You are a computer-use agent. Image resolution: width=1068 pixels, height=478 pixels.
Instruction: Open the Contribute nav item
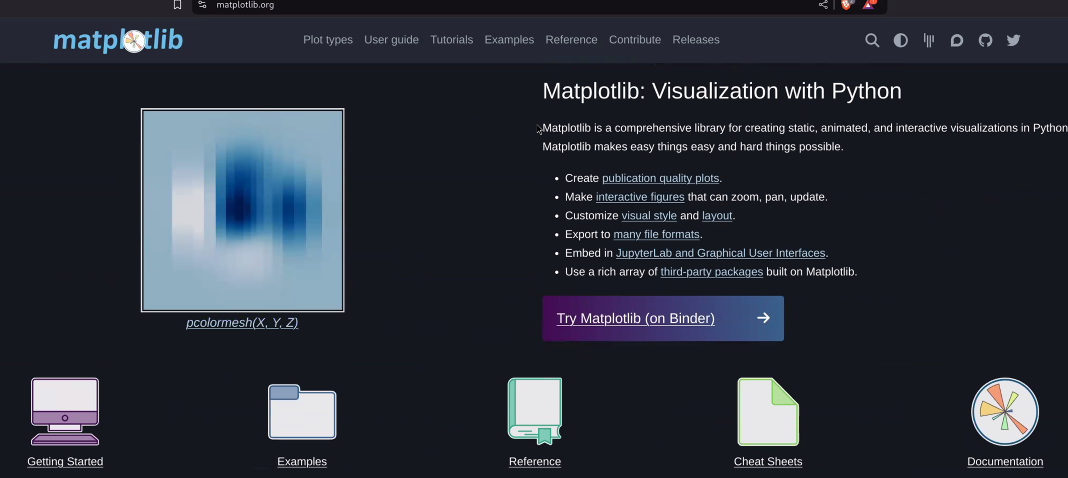click(x=635, y=40)
